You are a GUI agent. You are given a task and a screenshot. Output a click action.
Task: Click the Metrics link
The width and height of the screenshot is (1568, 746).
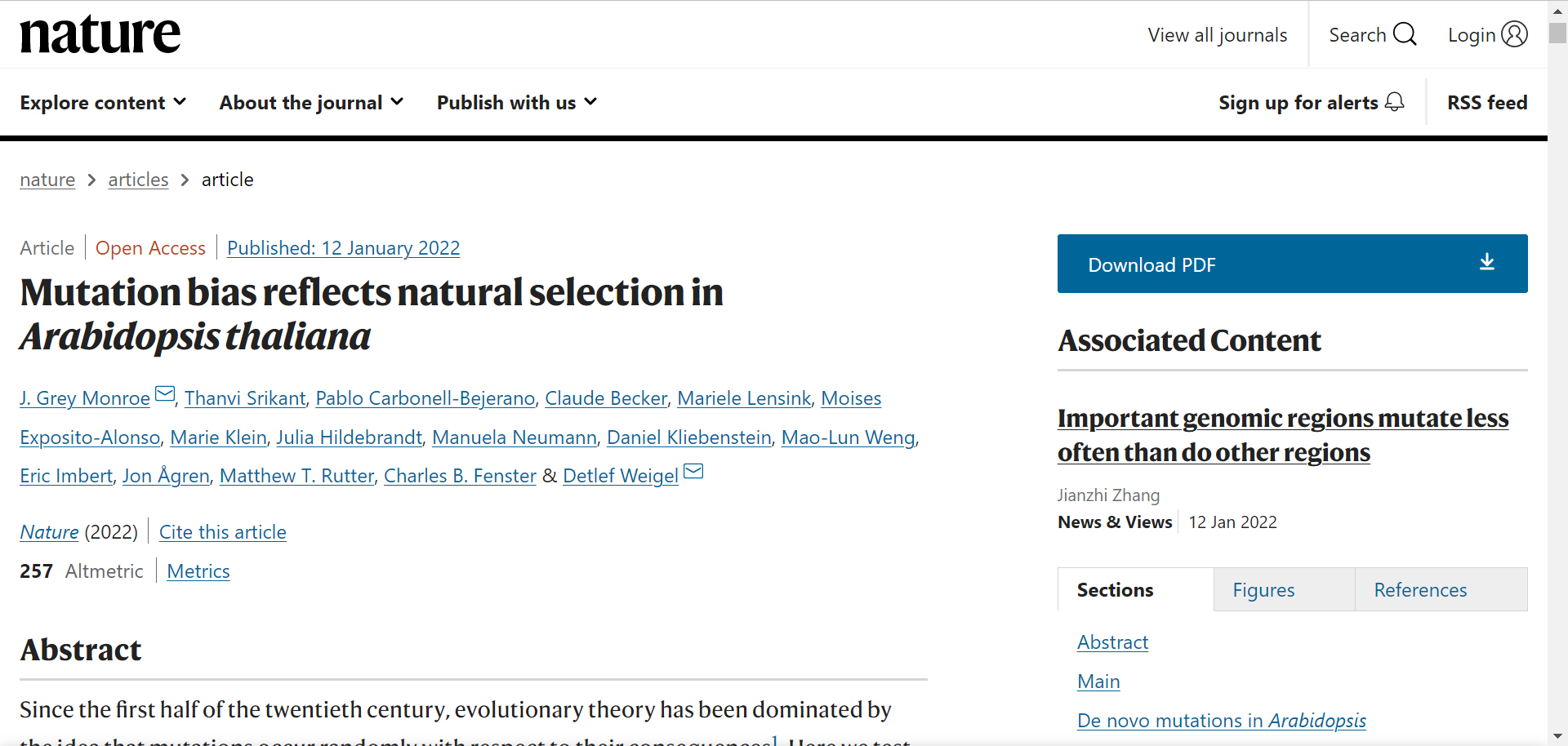click(x=198, y=571)
